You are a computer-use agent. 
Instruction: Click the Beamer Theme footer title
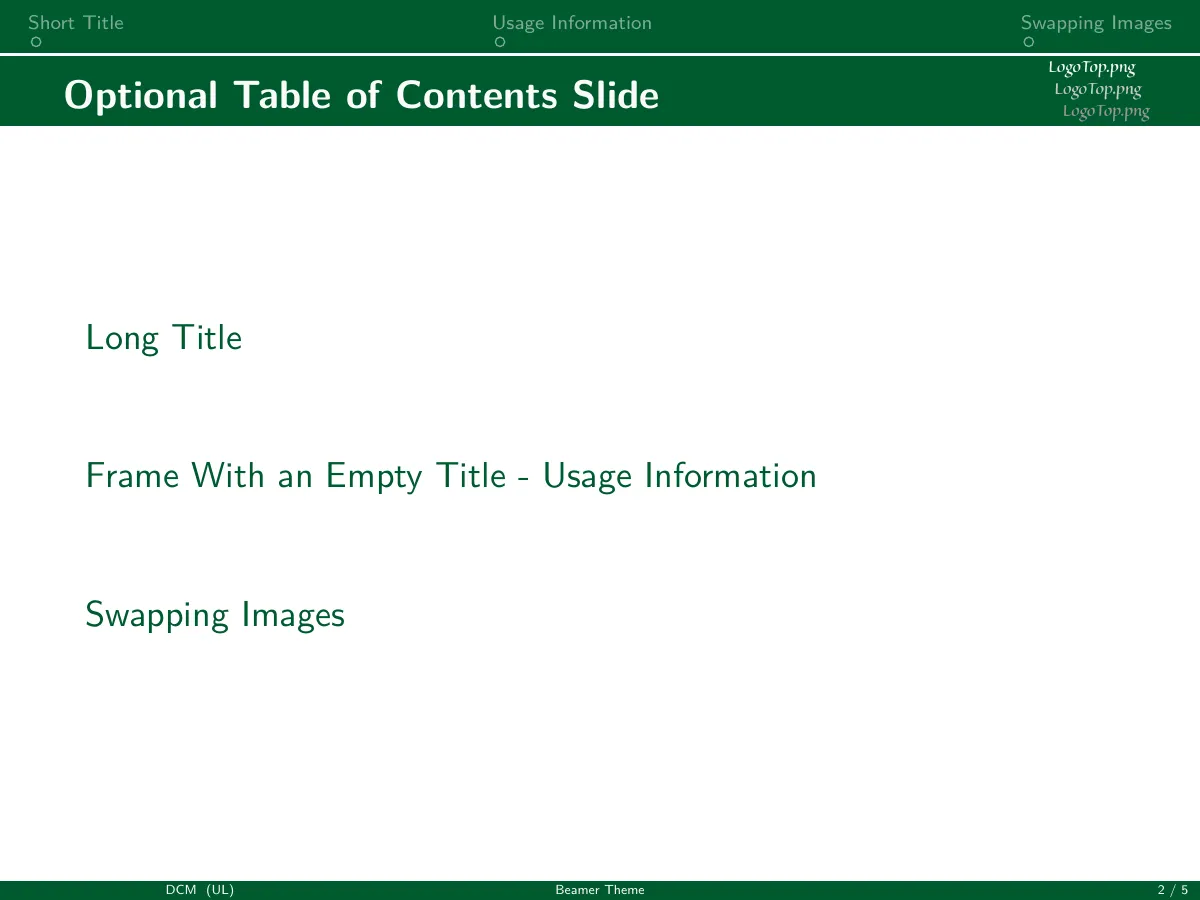(600, 890)
